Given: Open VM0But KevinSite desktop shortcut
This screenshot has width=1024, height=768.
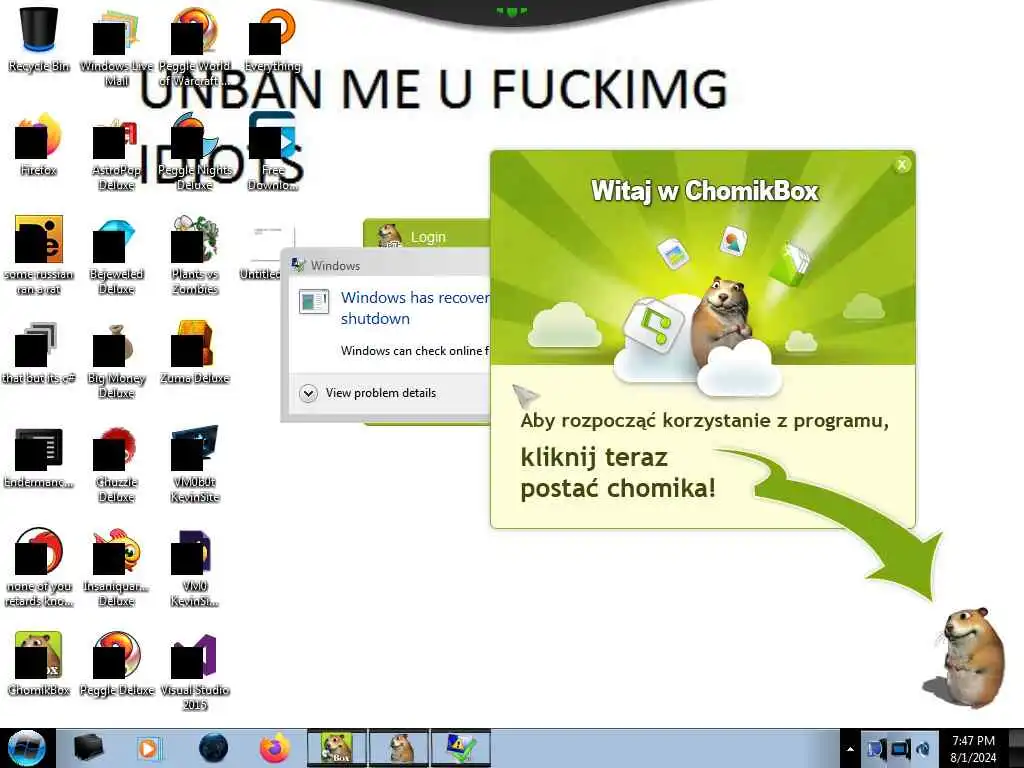Looking at the screenshot, I should pos(195,464).
